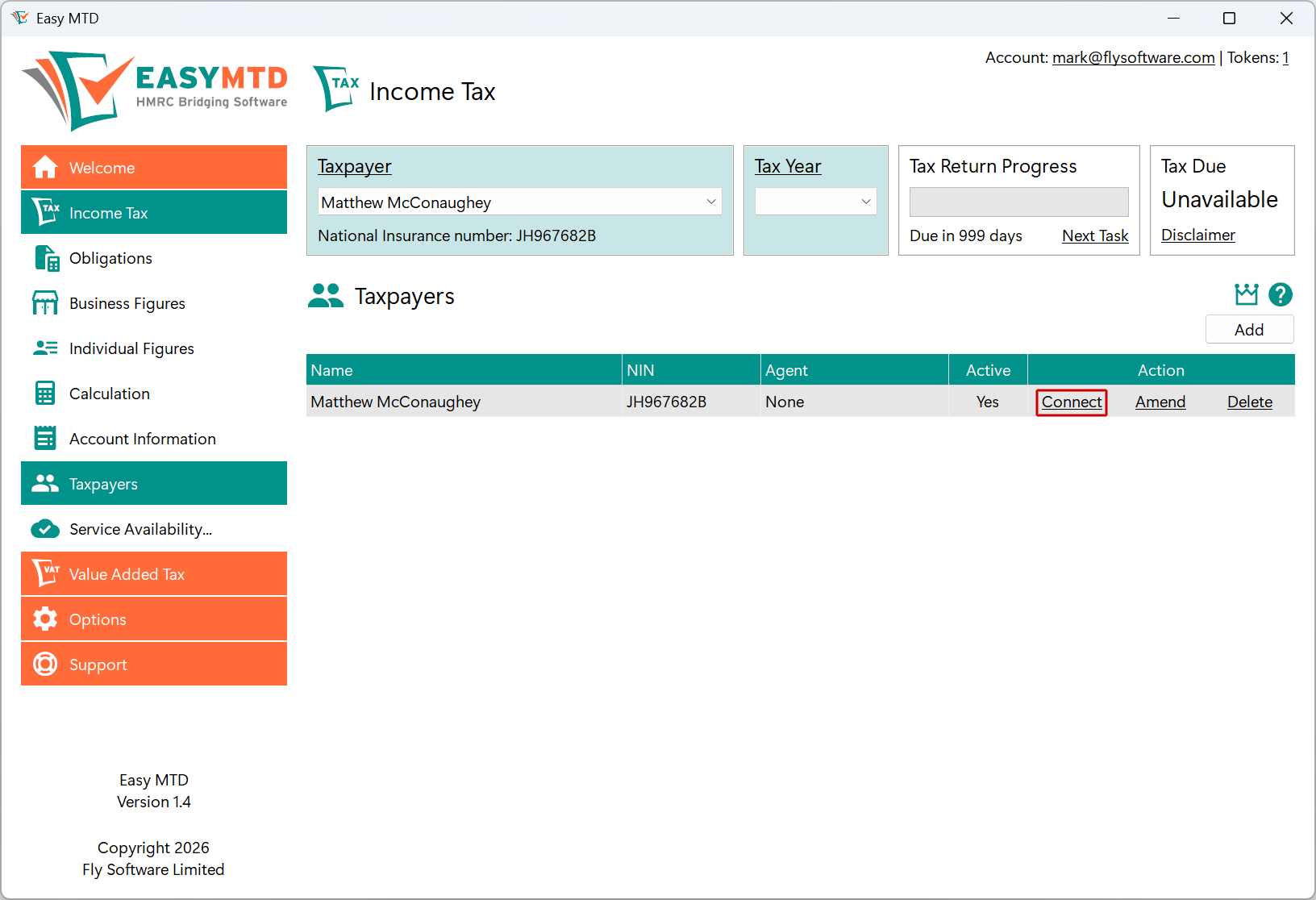Viewport: 1316px width, 900px height.
Task: Click the Unavailable tax due value
Action: 1220,199
